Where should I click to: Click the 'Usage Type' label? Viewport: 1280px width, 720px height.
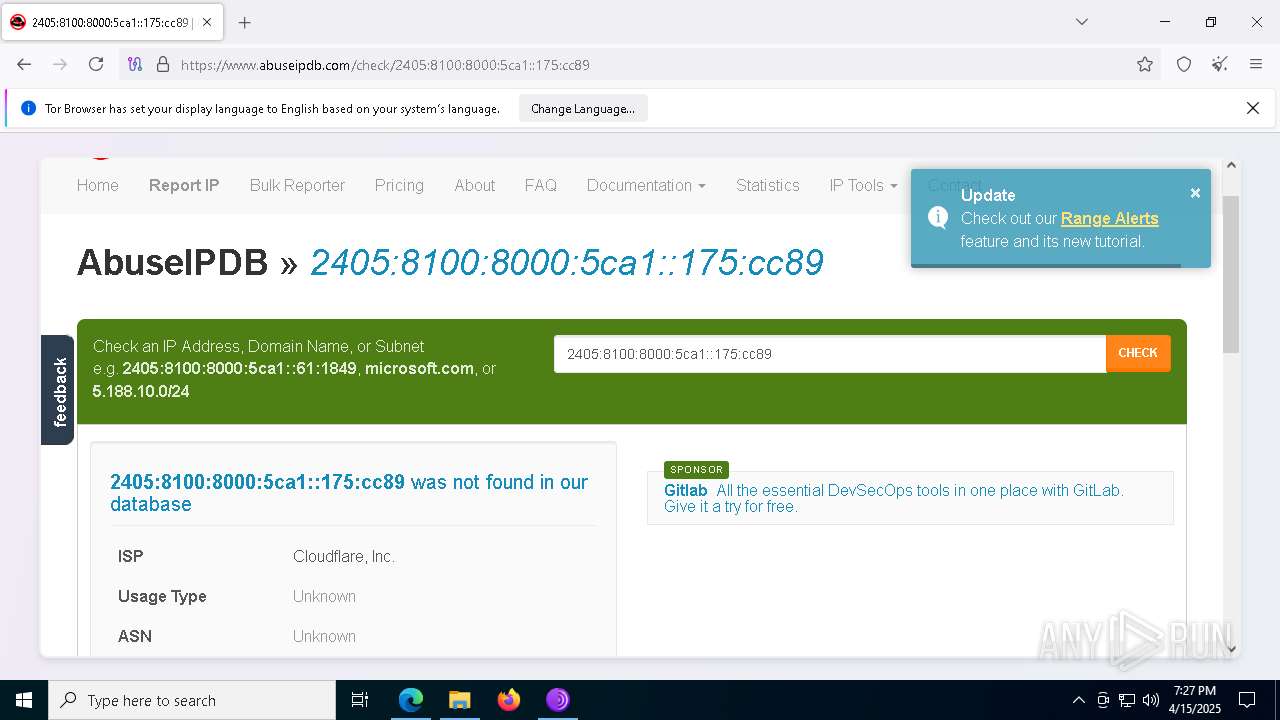coord(162,596)
